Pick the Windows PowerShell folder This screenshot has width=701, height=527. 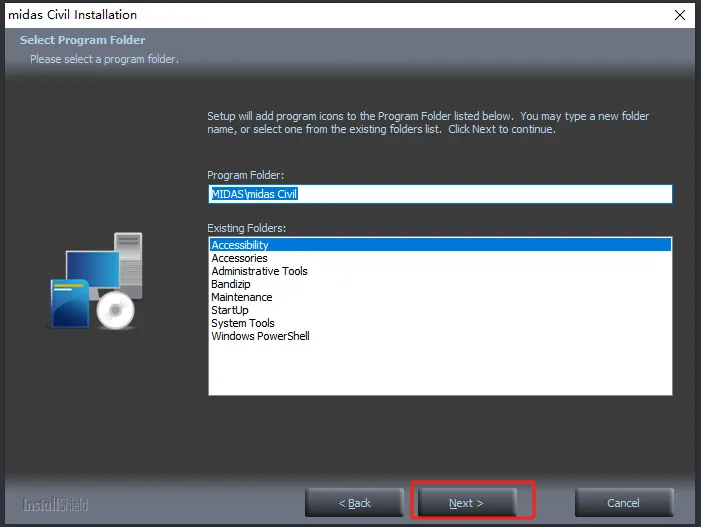(x=440, y=336)
